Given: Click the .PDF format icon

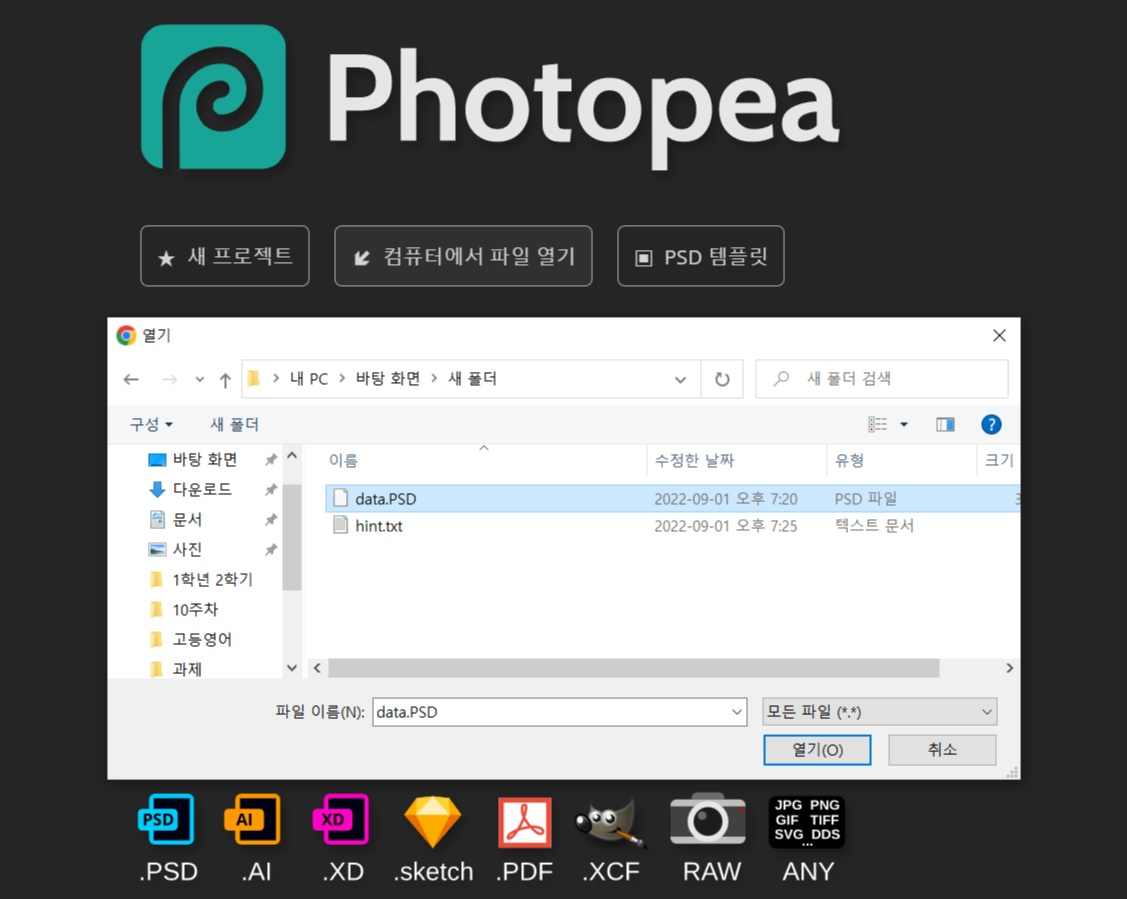Looking at the screenshot, I should point(525,822).
